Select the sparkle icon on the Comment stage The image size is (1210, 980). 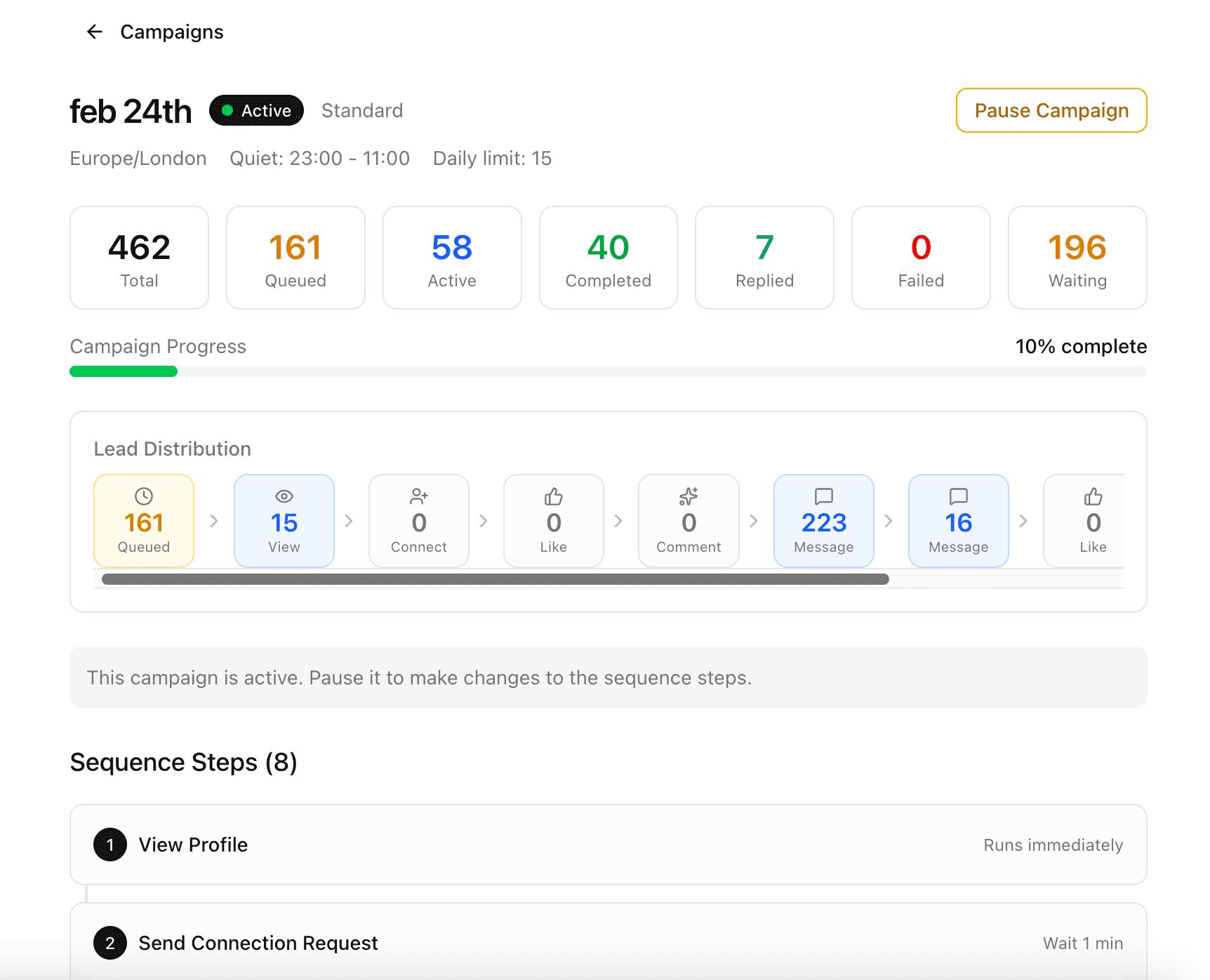[x=688, y=496]
